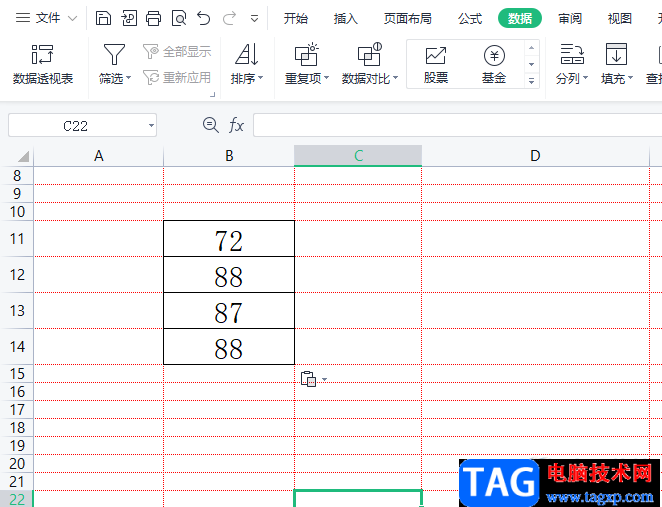The image size is (662, 507).
Task: Select cell B13 containing 87
Action: pyautogui.click(x=229, y=310)
